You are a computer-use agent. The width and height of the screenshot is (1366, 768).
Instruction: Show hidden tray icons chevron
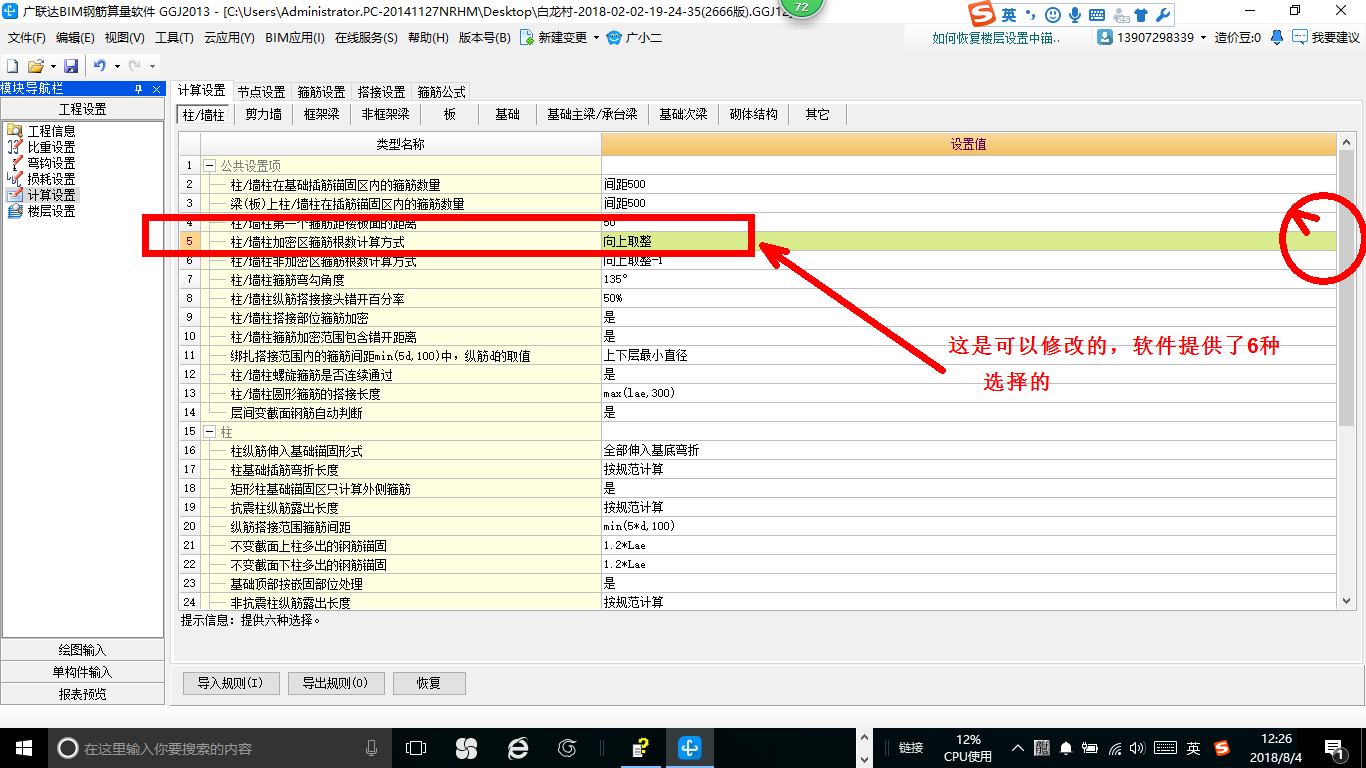pyautogui.click(x=1018, y=748)
